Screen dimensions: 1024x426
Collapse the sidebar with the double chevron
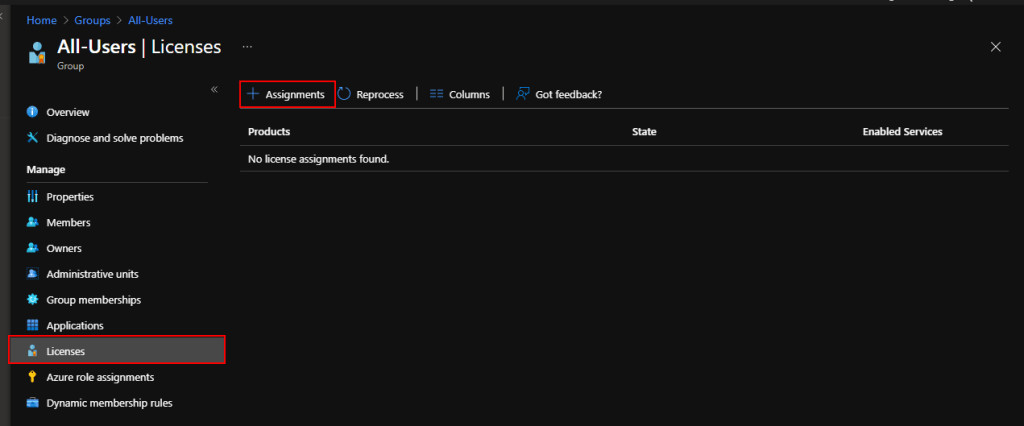pos(214,90)
